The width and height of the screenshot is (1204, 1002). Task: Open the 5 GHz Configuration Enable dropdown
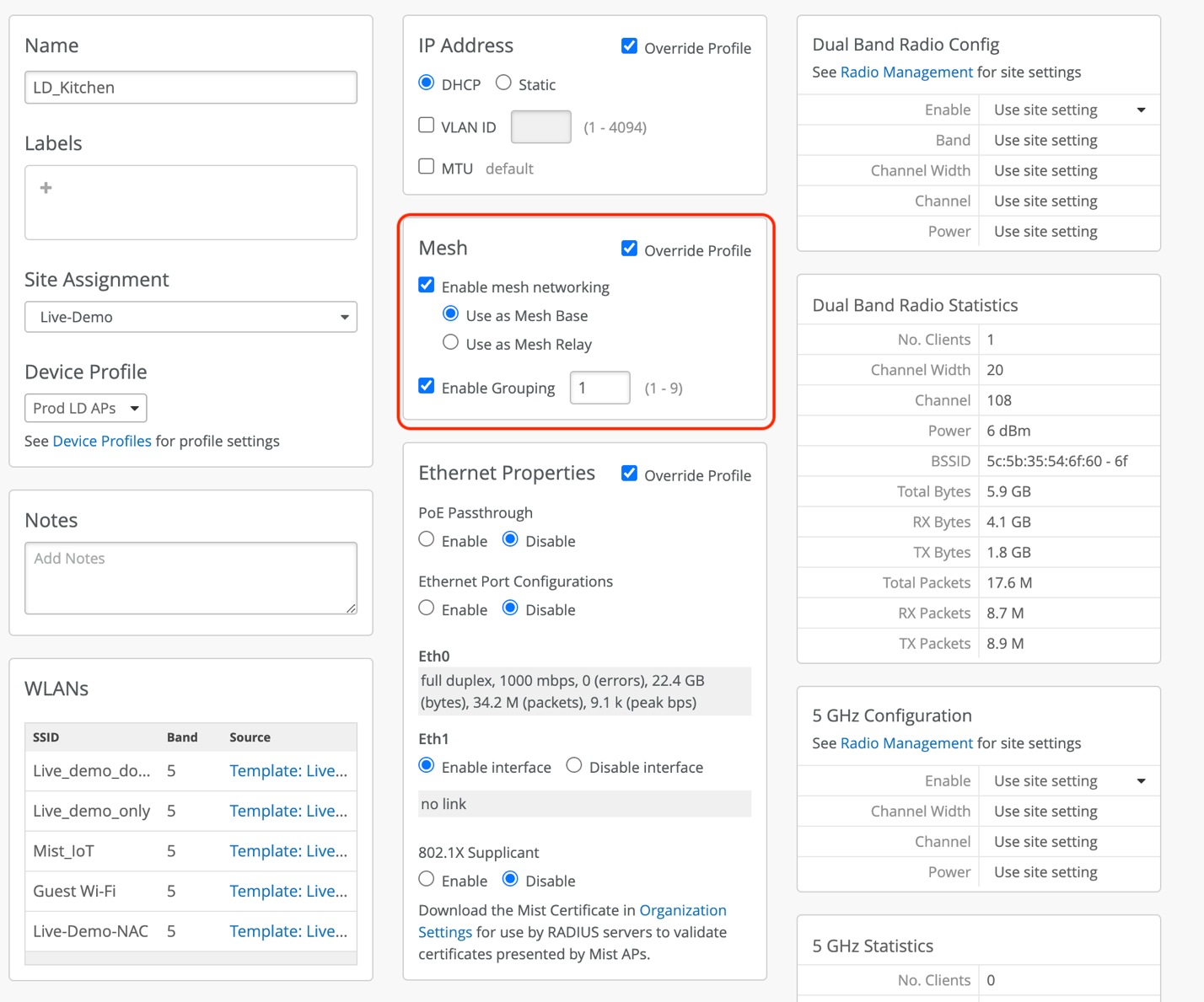pyautogui.click(x=1068, y=781)
